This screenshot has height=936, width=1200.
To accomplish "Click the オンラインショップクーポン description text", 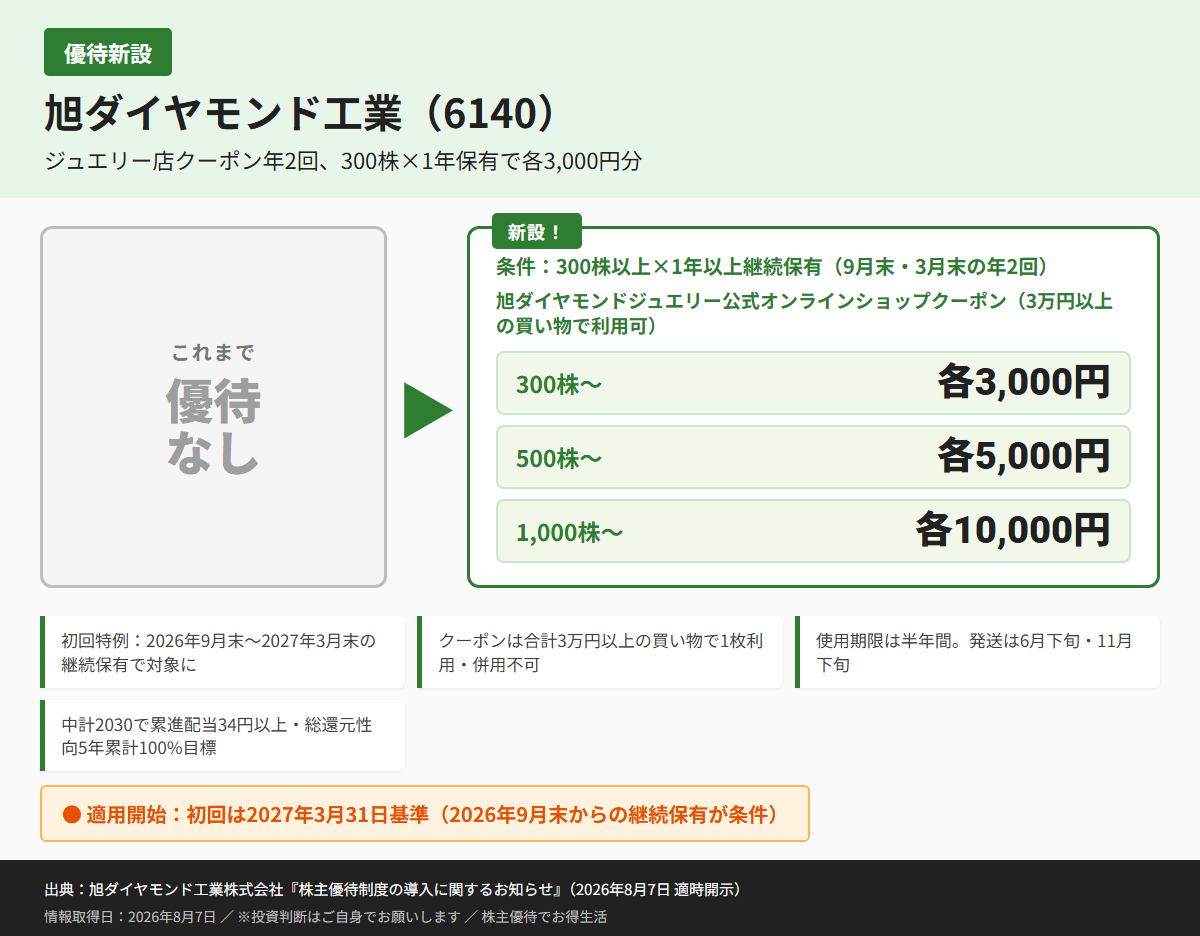I will coord(805,313).
